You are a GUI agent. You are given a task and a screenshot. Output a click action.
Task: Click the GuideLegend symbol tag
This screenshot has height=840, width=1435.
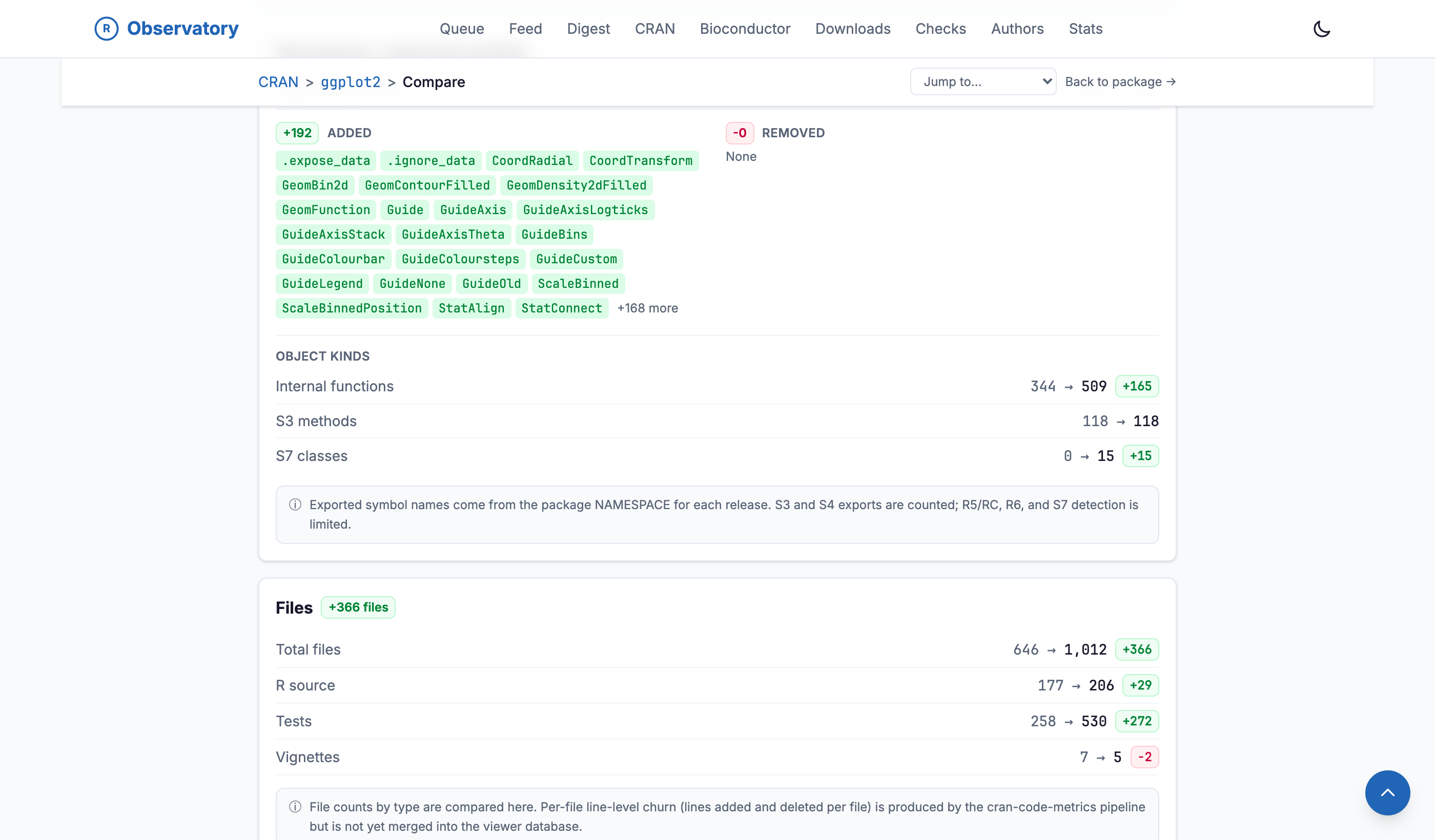click(x=322, y=283)
